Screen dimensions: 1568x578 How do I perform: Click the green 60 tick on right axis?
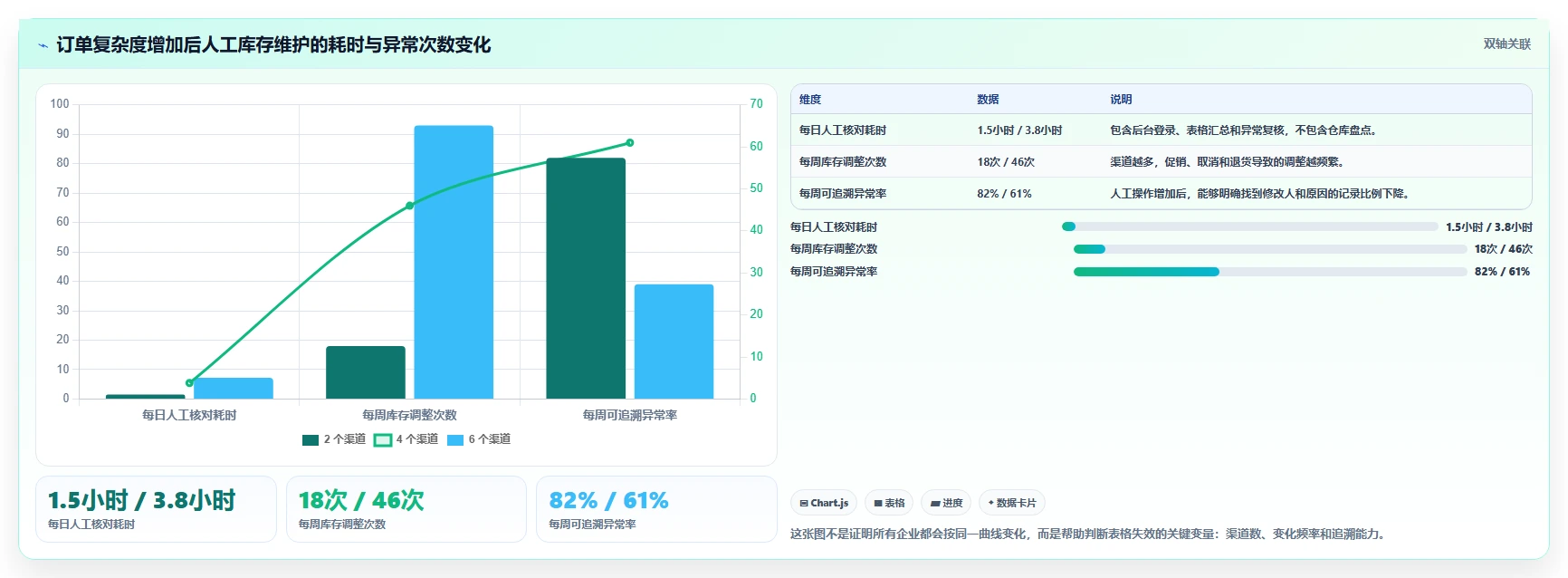pos(756,146)
